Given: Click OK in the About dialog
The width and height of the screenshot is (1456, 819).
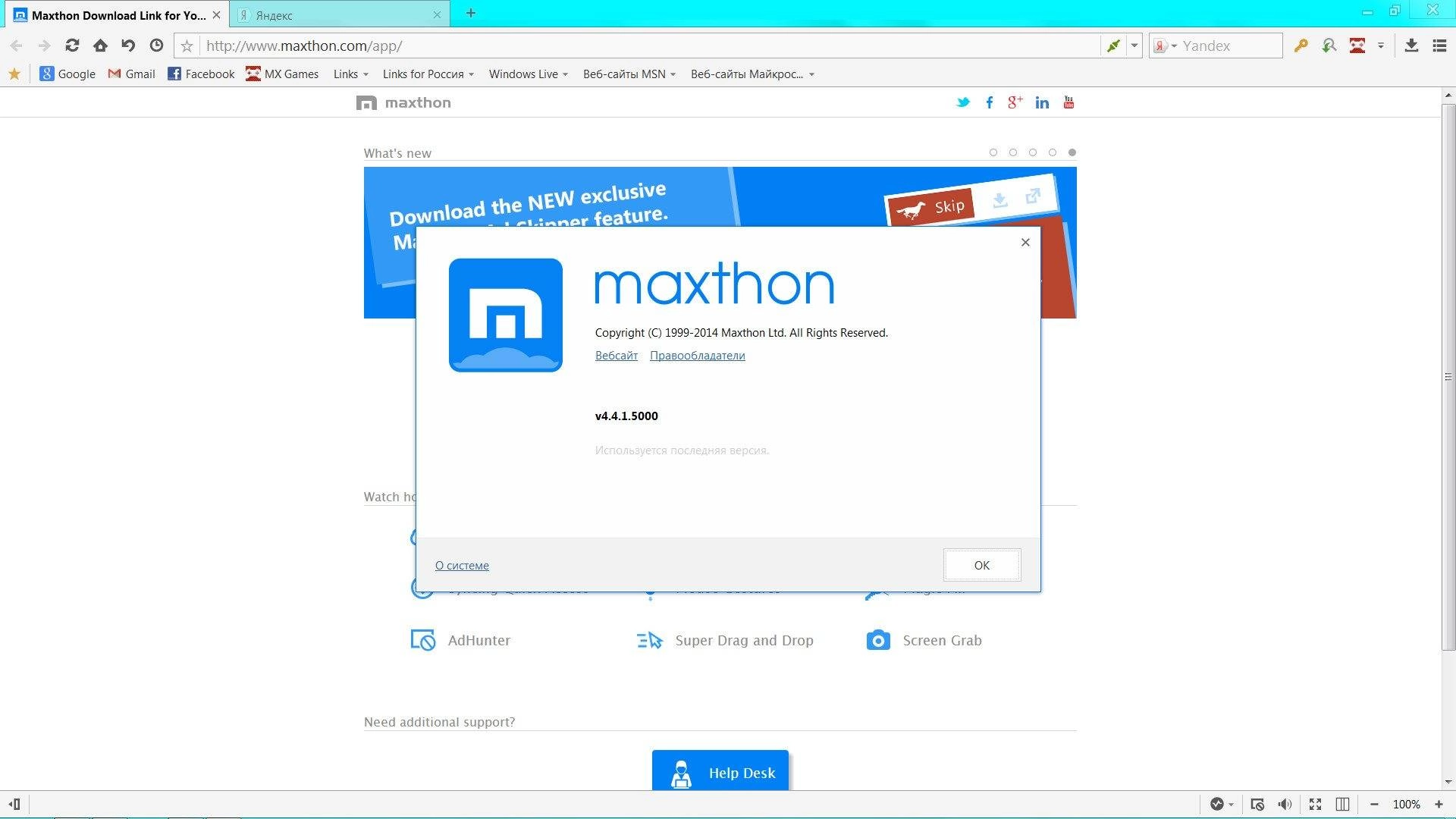Looking at the screenshot, I should click(982, 565).
